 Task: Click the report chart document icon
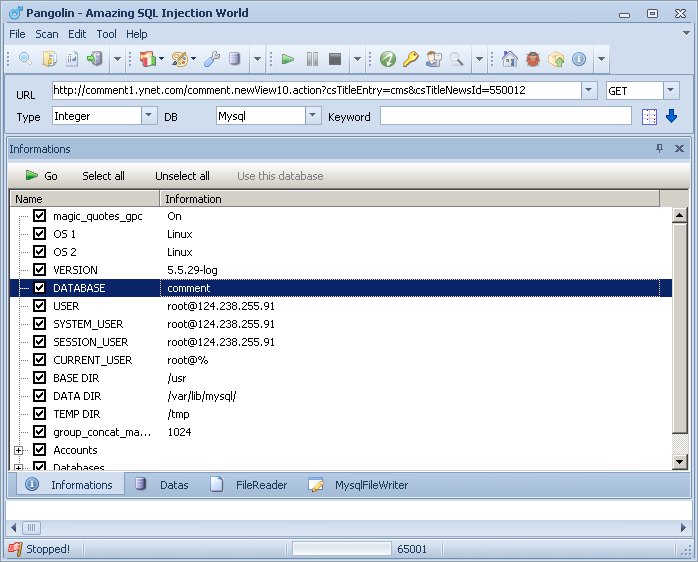72,59
